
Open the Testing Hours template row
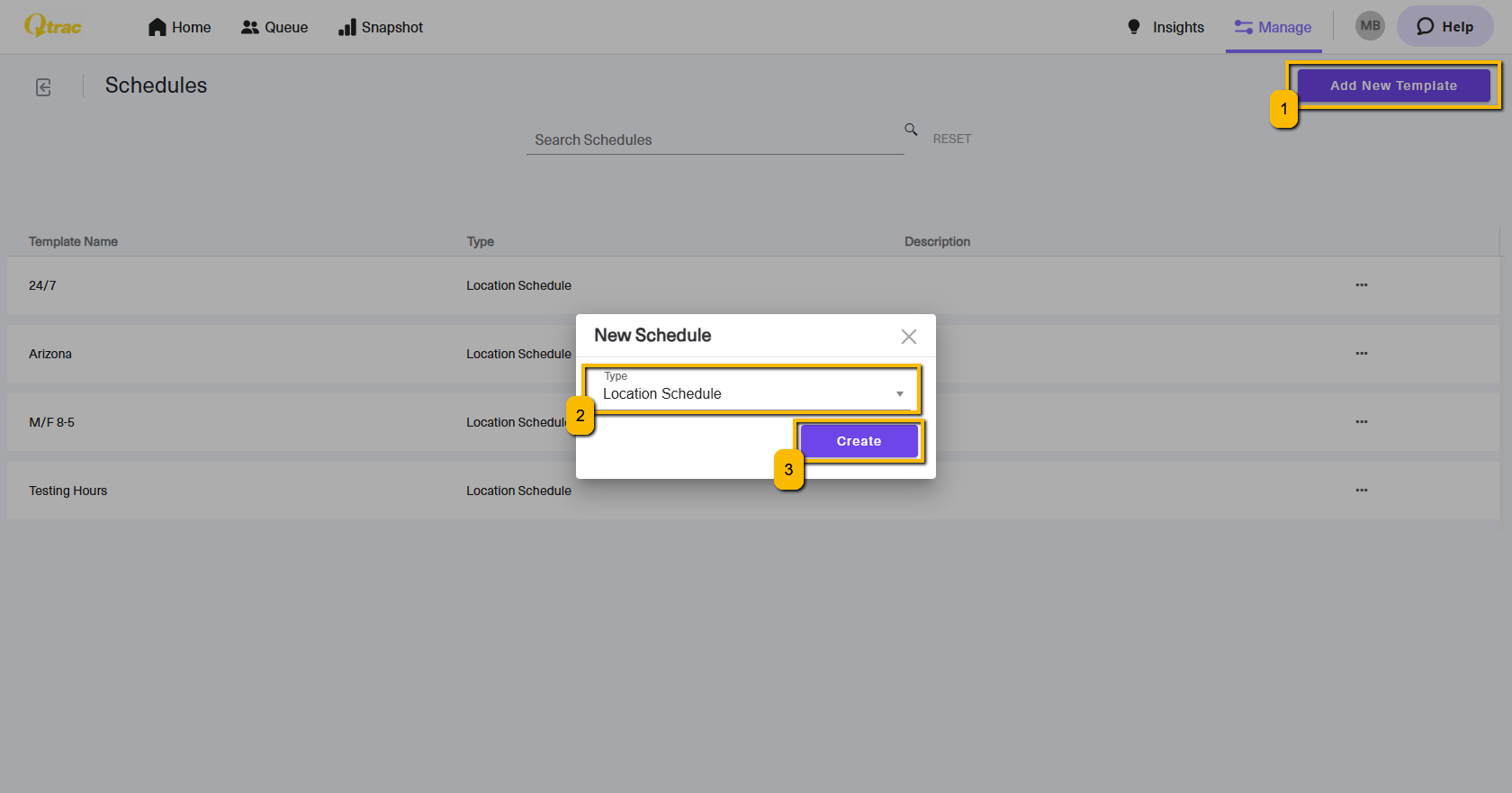pyautogui.click(x=753, y=491)
